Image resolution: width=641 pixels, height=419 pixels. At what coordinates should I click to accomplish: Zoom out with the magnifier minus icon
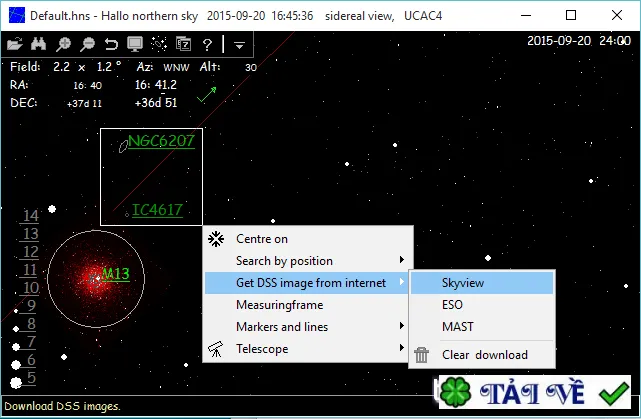[87, 44]
